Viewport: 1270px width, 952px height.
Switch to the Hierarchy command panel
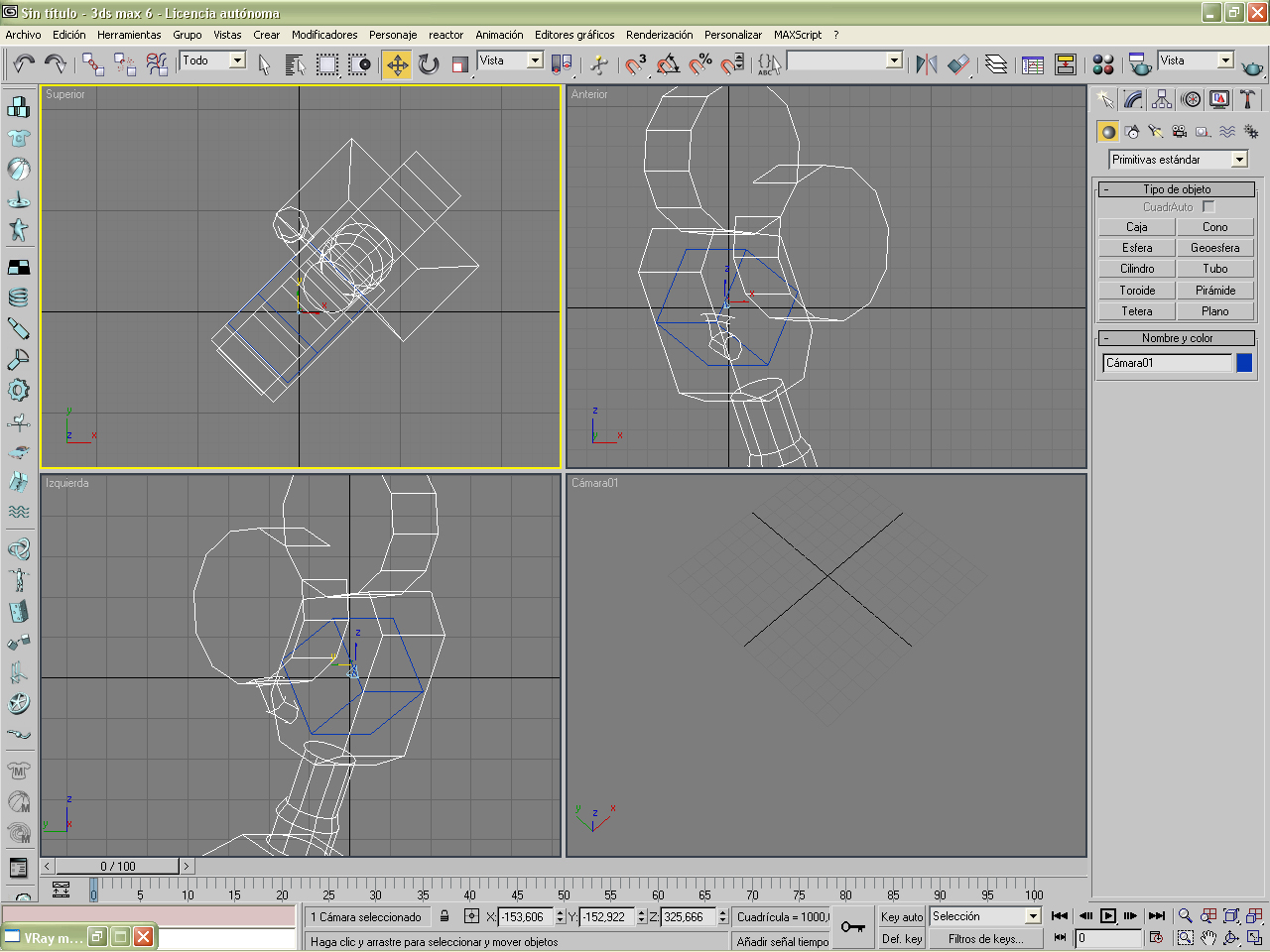point(1162,99)
